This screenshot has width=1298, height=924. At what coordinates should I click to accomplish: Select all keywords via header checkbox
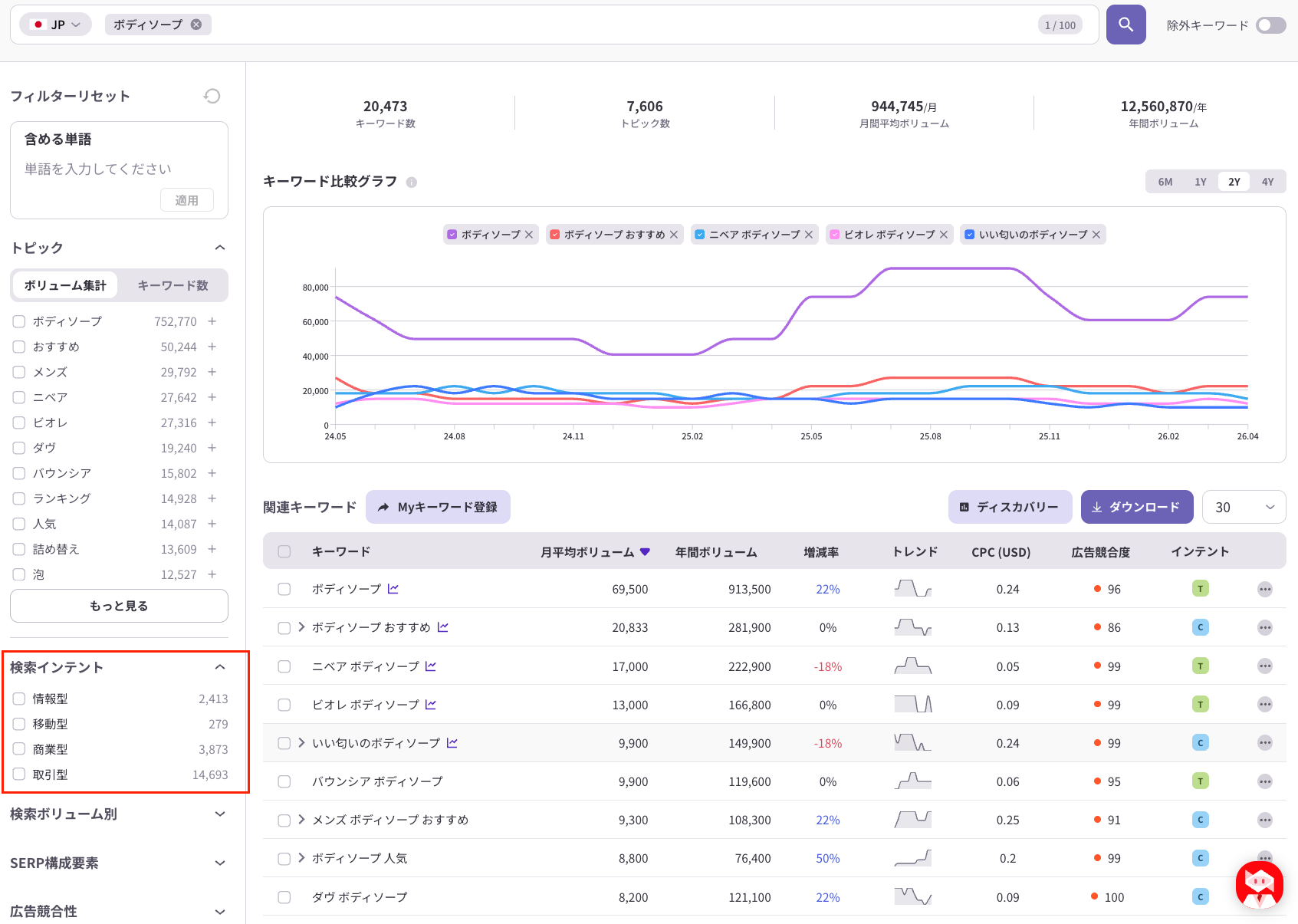(284, 551)
